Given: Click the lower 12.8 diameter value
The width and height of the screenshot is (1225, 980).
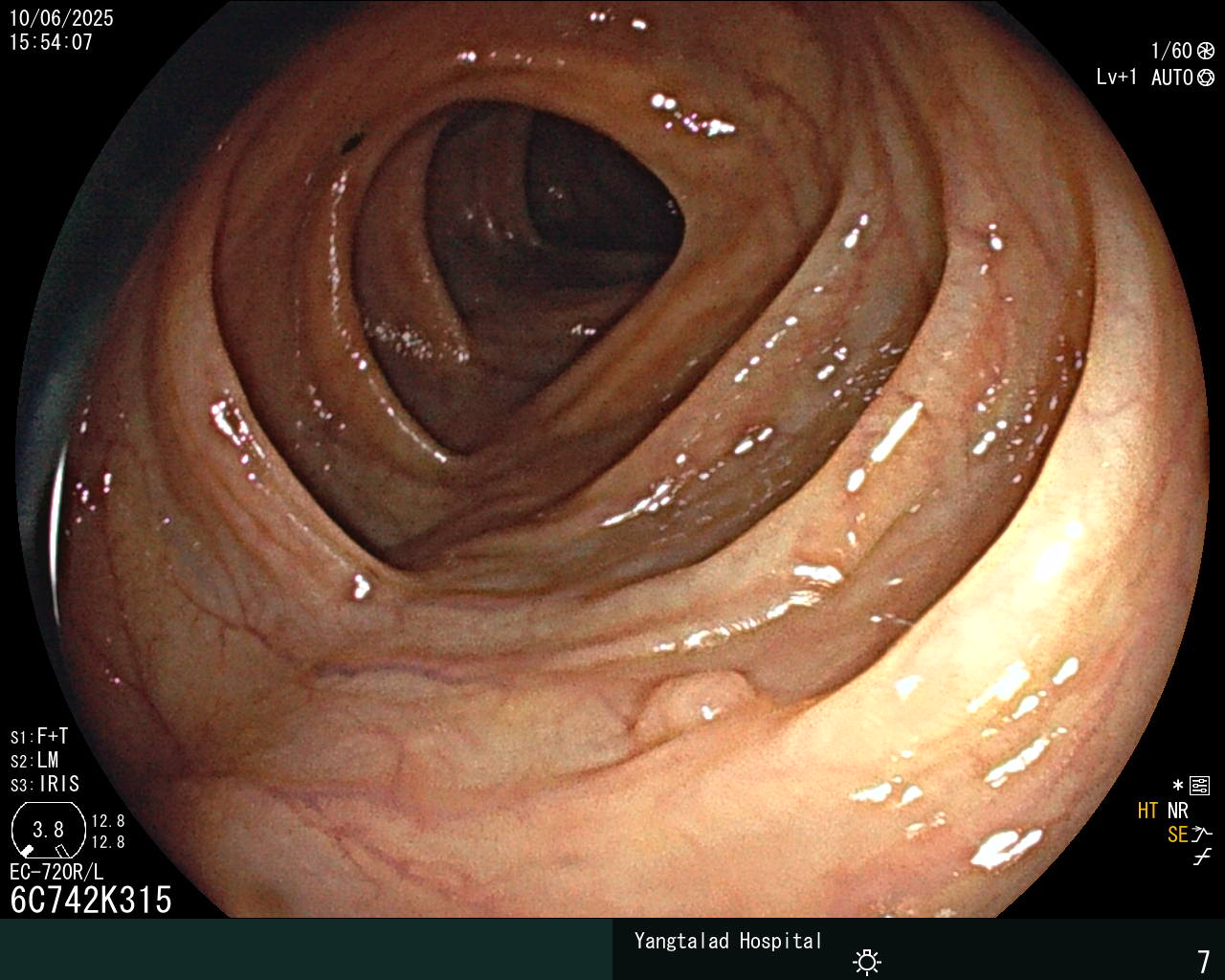Looking at the screenshot, I should coord(108,842).
